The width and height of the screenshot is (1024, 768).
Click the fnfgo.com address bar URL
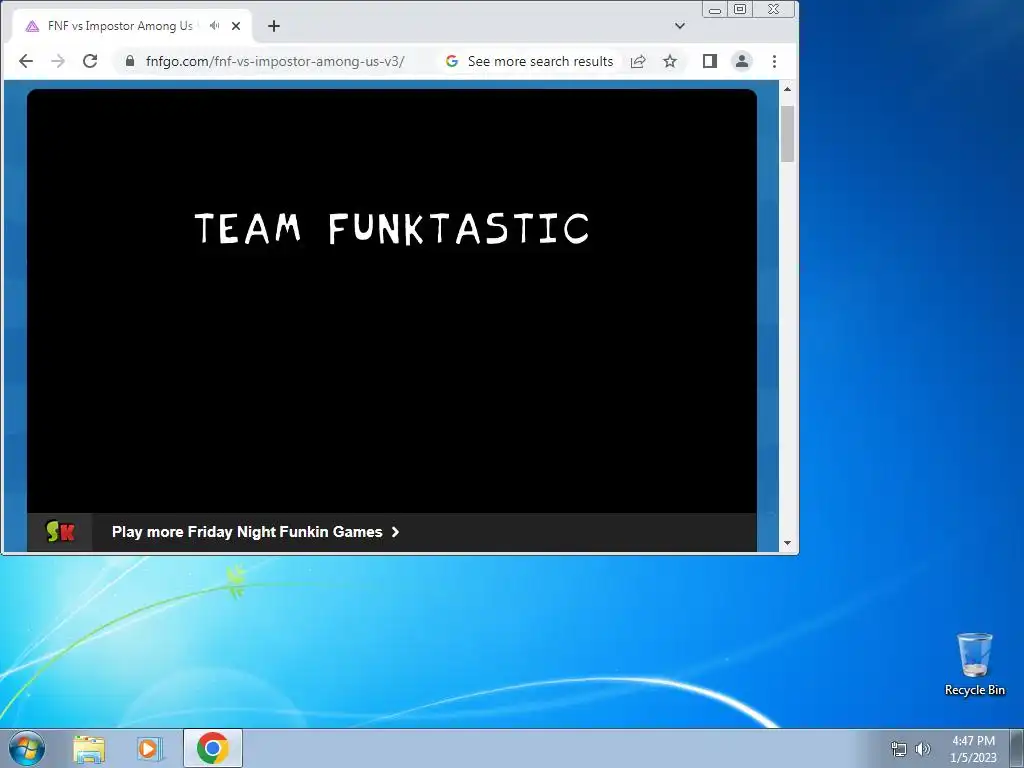click(275, 61)
